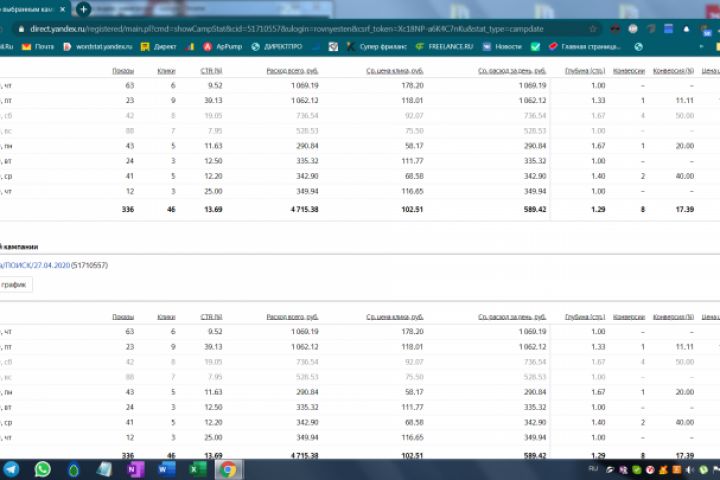
Task: Bookmark this page with the star icon
Action: [593, 29]
